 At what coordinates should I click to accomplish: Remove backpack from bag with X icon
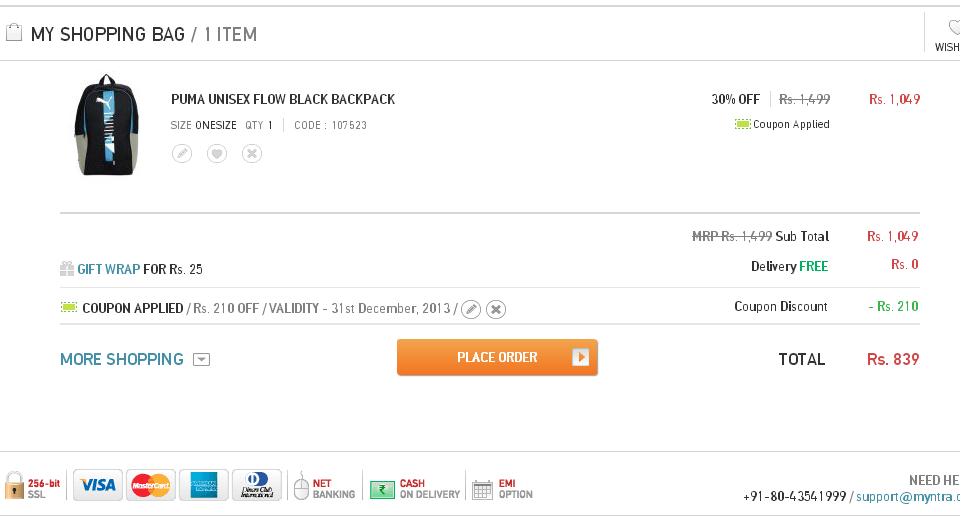(252, 153)
